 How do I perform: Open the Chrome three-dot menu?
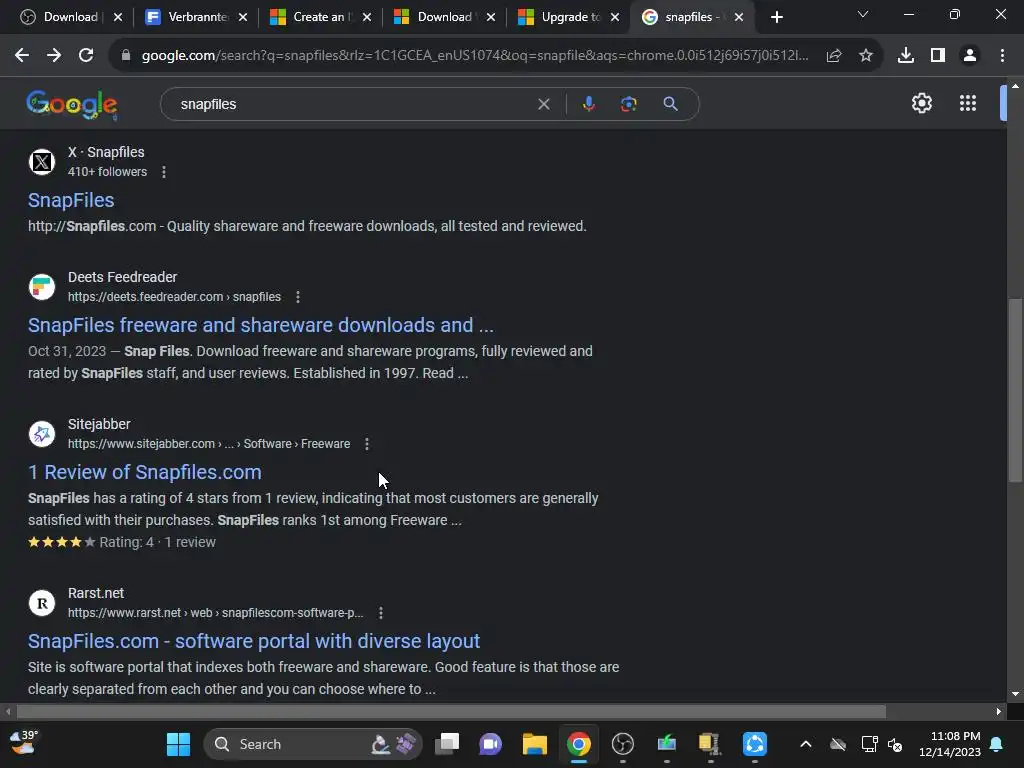pyautogui.click(x=1002, y=56)
